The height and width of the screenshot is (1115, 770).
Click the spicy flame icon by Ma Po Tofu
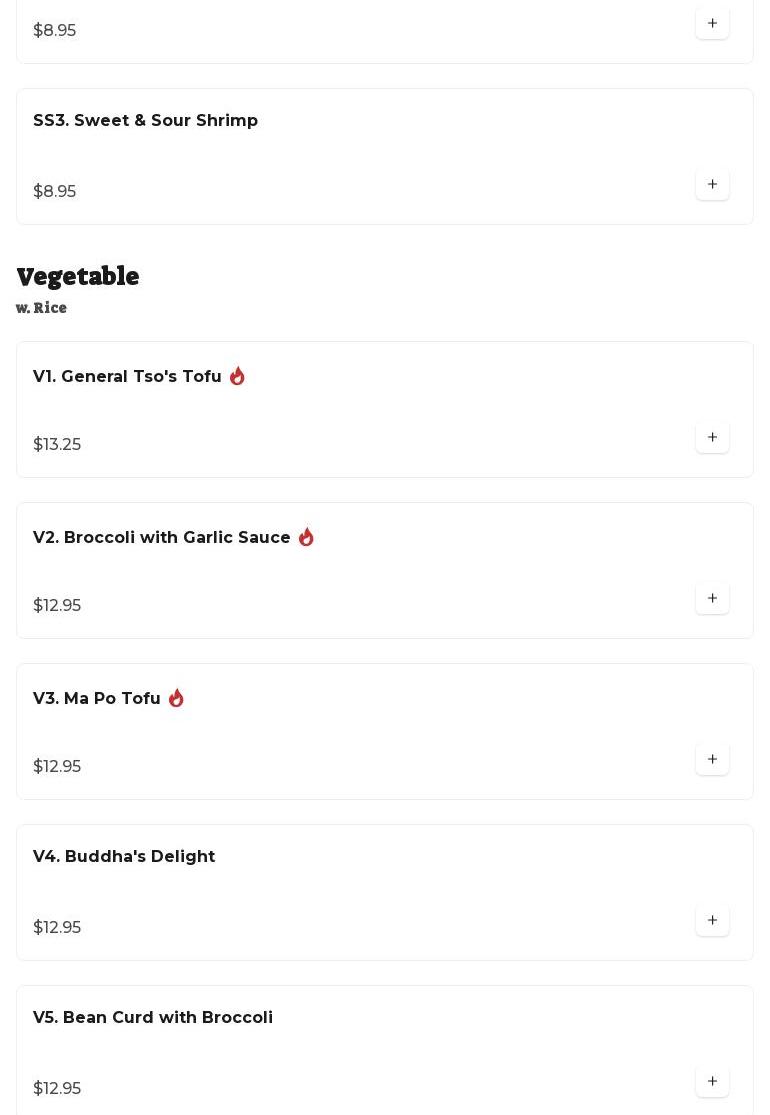(176, 698)
